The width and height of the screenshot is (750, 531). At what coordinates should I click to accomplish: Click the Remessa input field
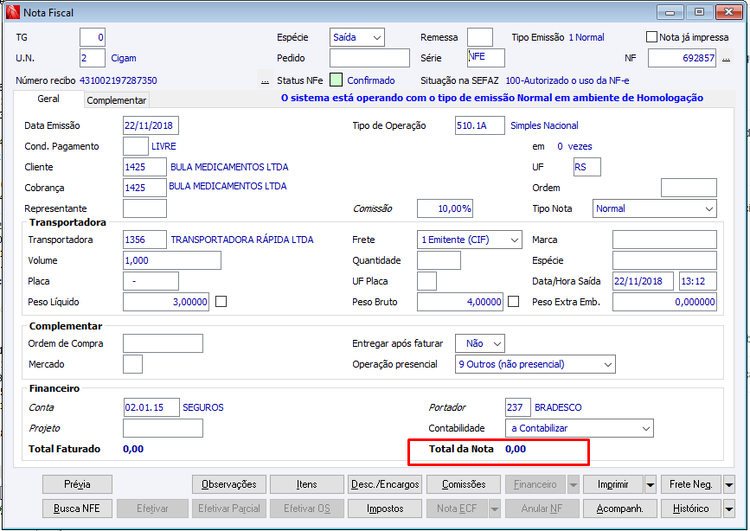click(x=480, y=37)
